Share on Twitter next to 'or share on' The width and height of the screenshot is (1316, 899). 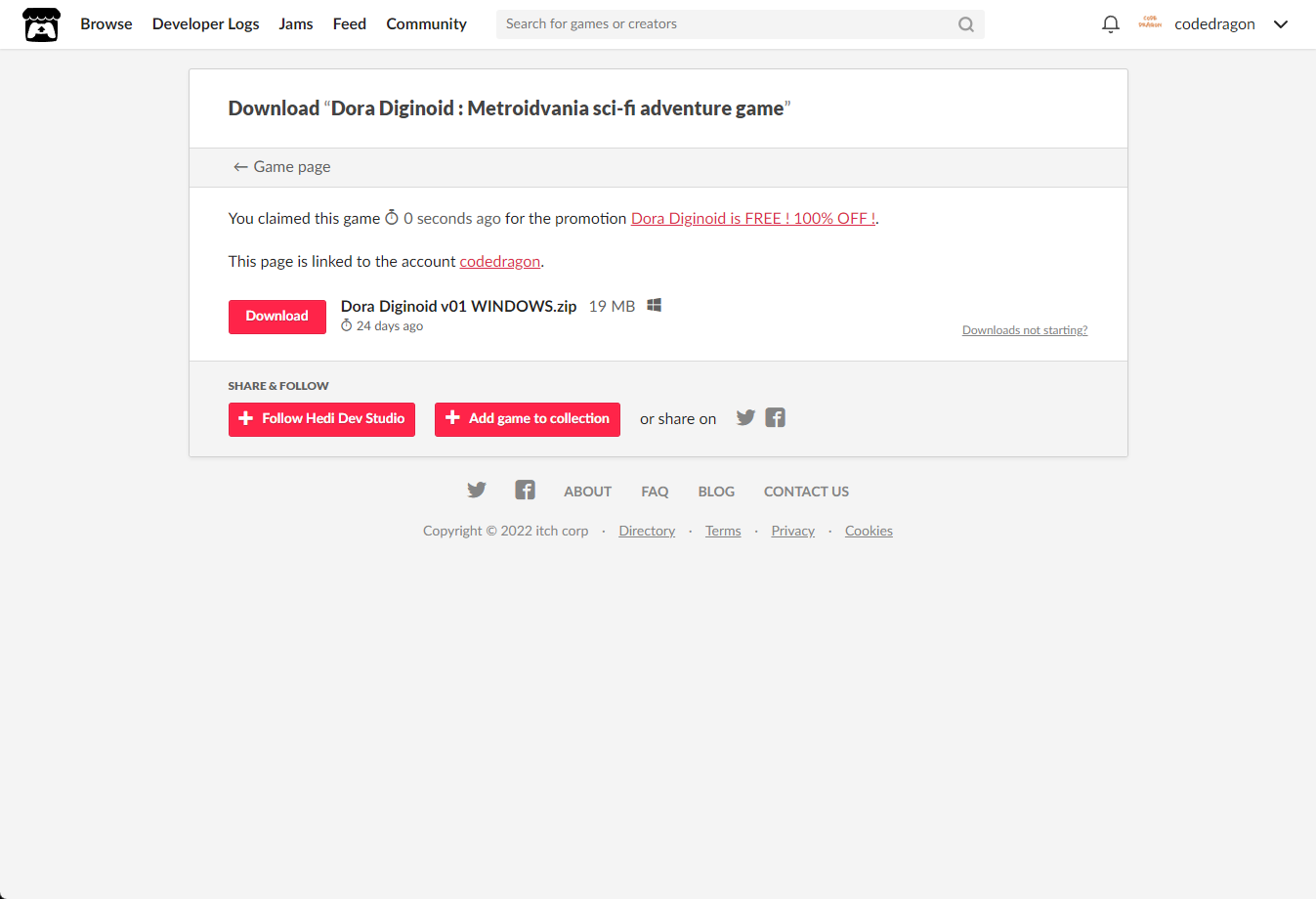coord(745,418)
